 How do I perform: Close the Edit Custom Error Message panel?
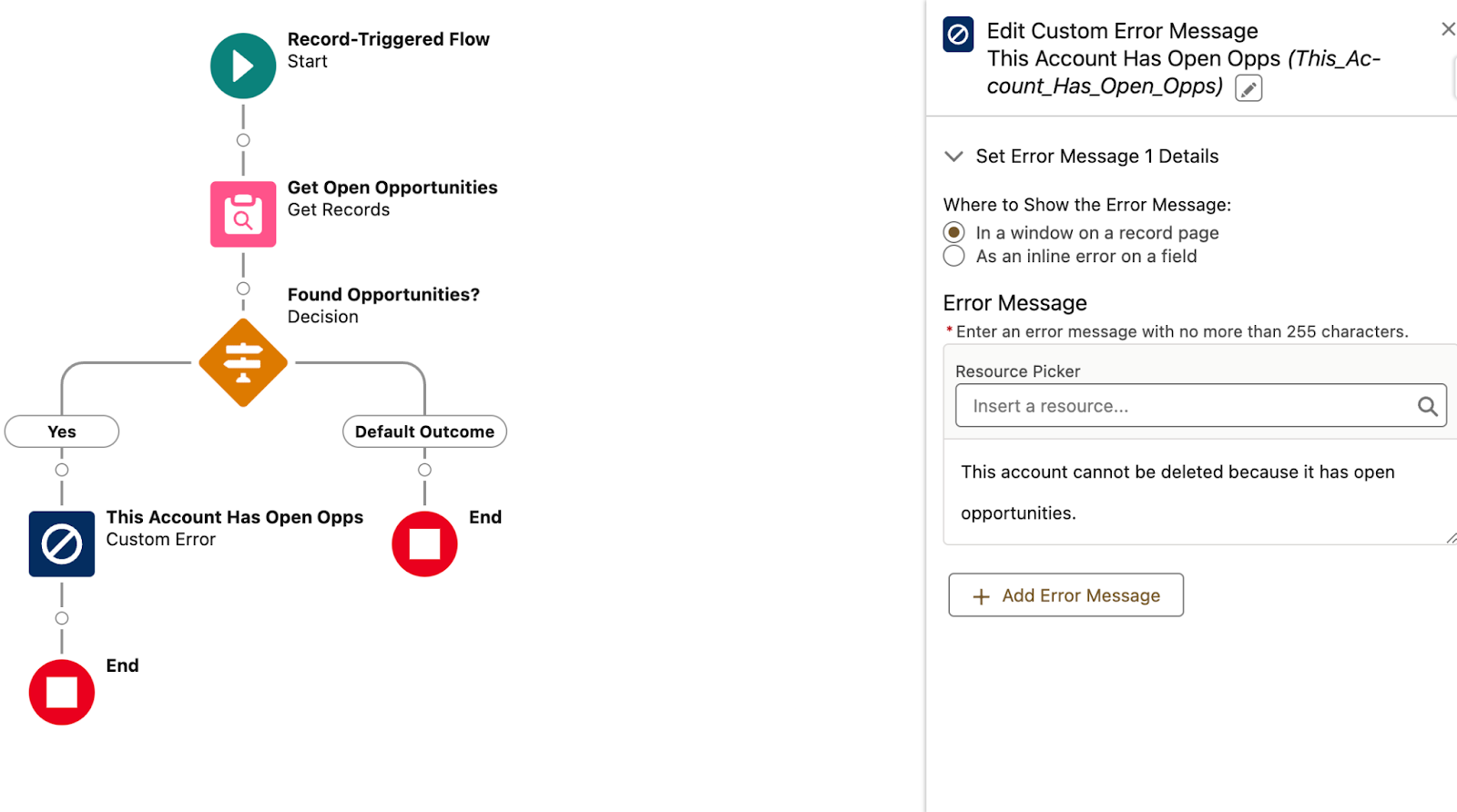(1447, 29)
